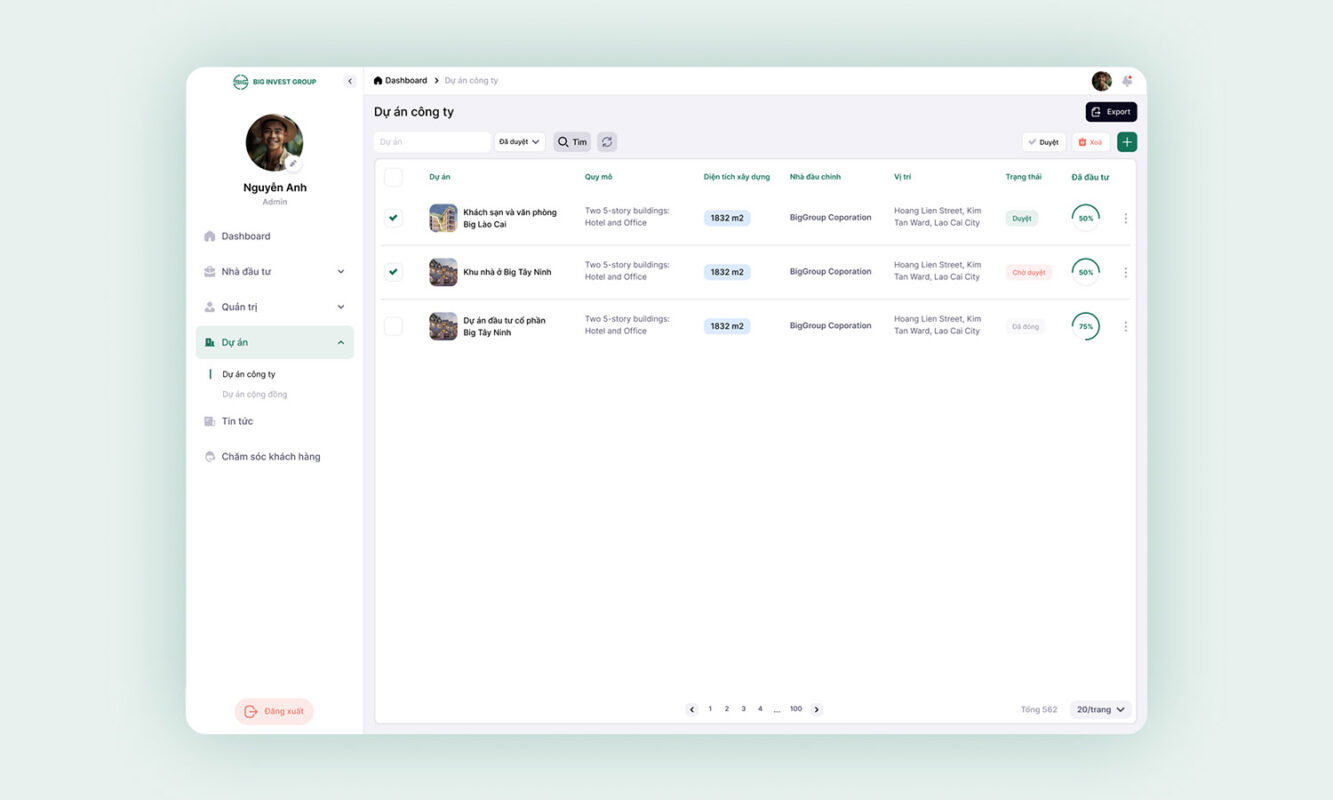The image size is (1333, 800).
Task: Click the 75% progress ring indicator
Action: coord(1085,326)
